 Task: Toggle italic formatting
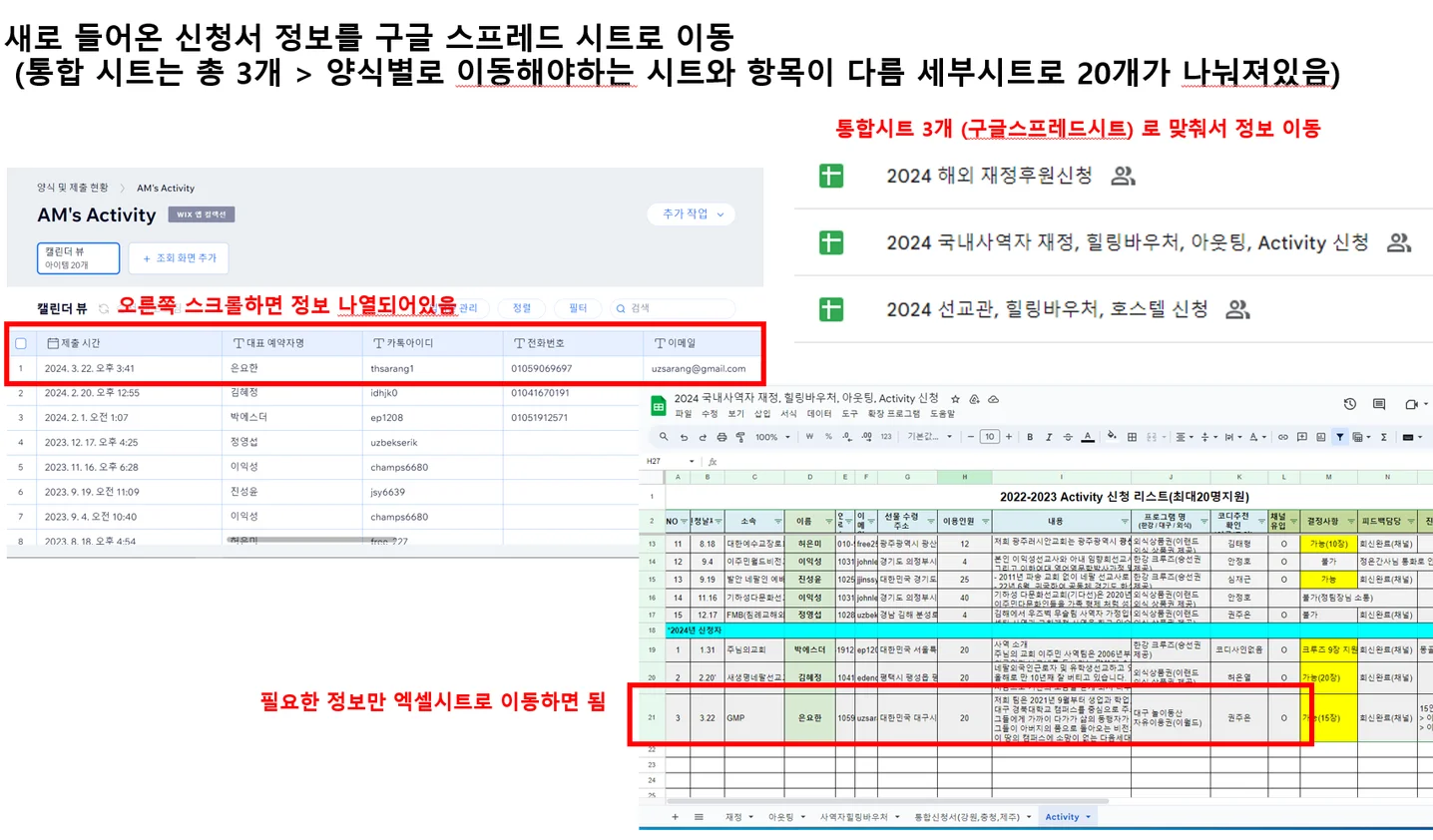(x=1049, y=437)
